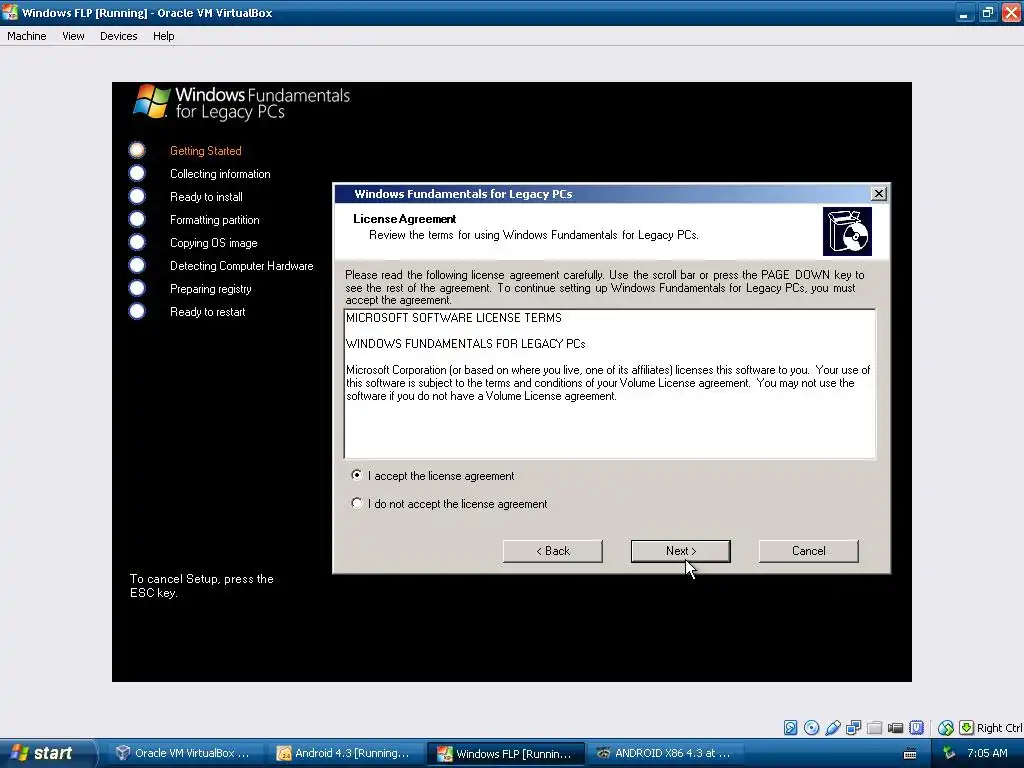Restore the VirtualBox window size
The image size is (1024, 768).
click(987, 12)
